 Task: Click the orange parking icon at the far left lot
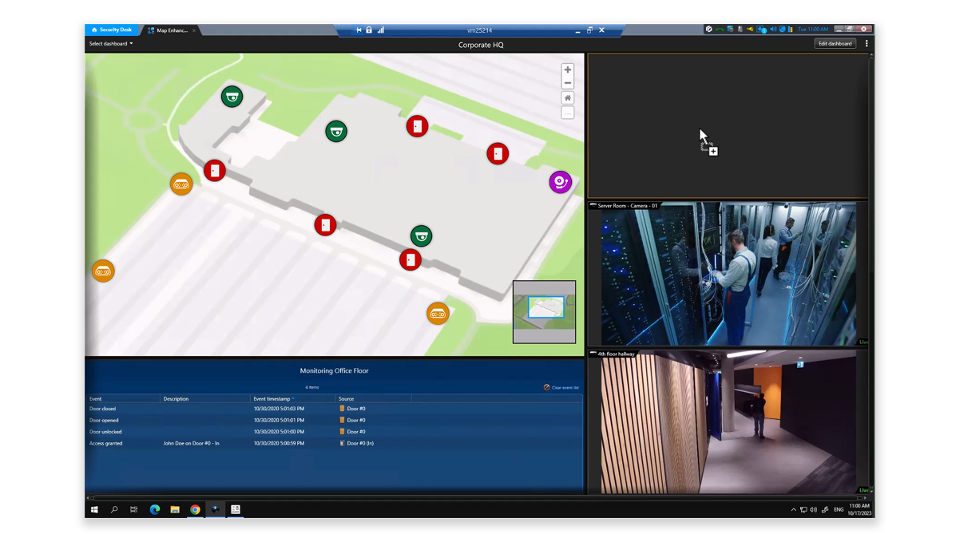(x=103, y=271)
